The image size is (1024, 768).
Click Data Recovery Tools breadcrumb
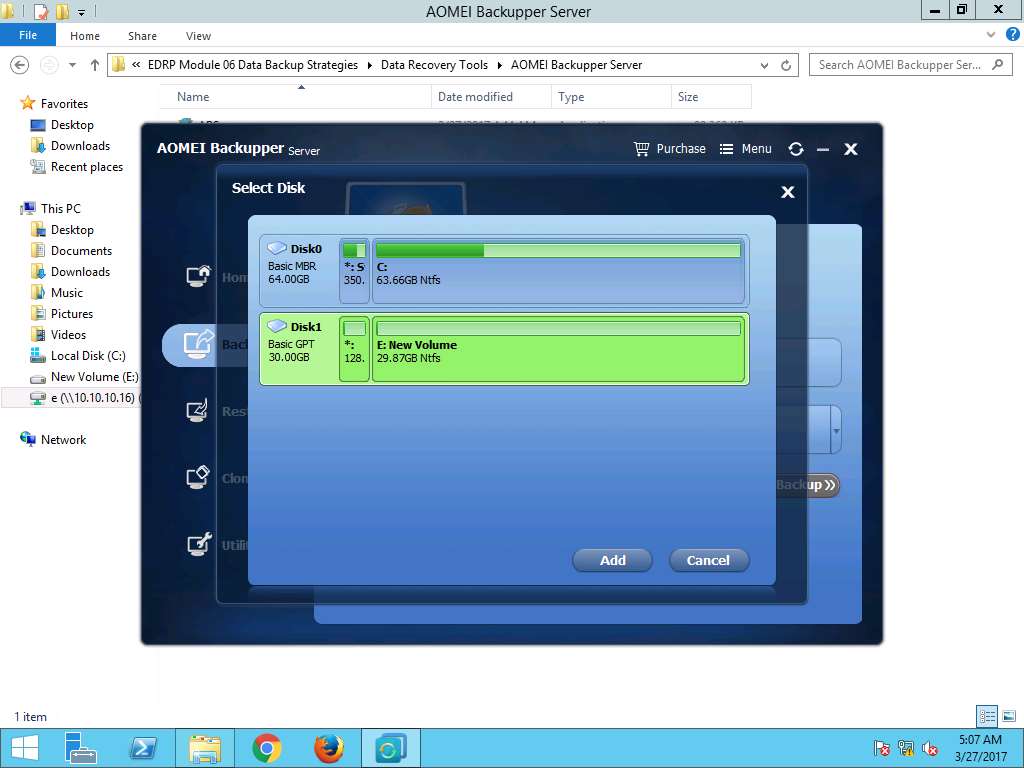click(x=434, y=65)
